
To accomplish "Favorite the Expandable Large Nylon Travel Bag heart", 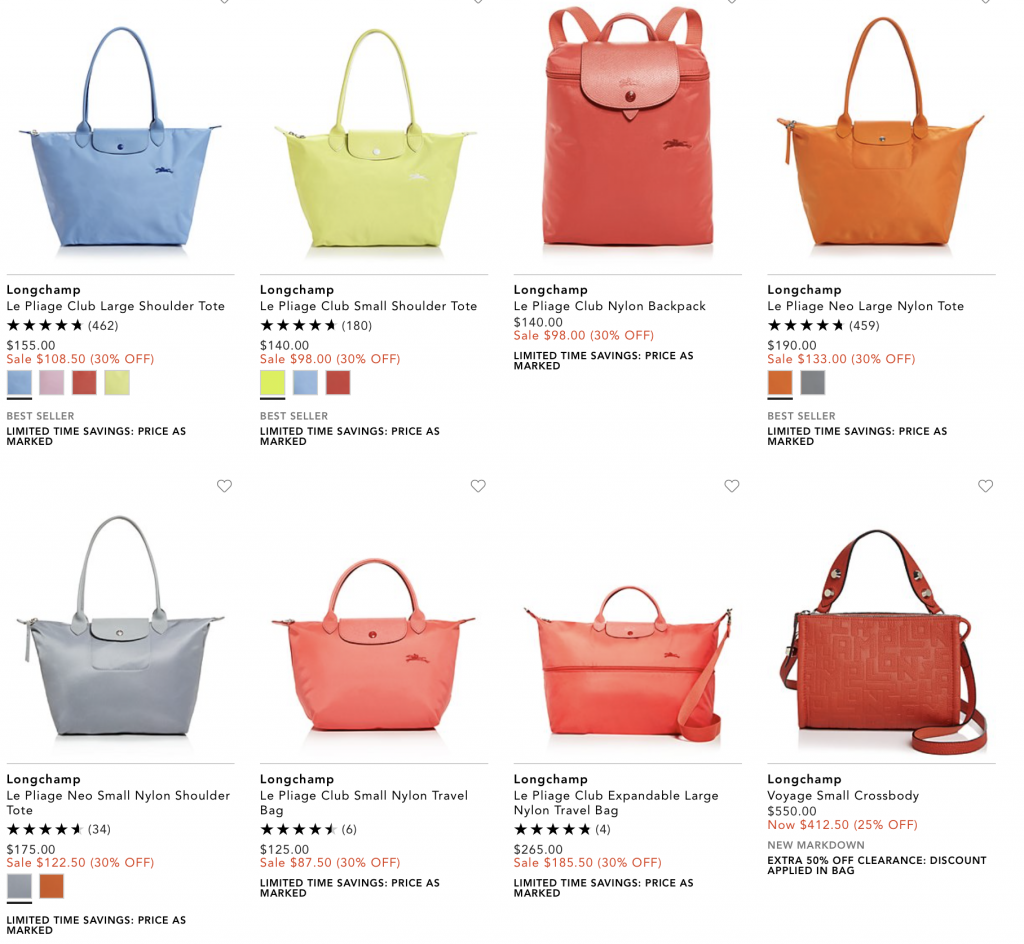I will [x=731, y=486].
